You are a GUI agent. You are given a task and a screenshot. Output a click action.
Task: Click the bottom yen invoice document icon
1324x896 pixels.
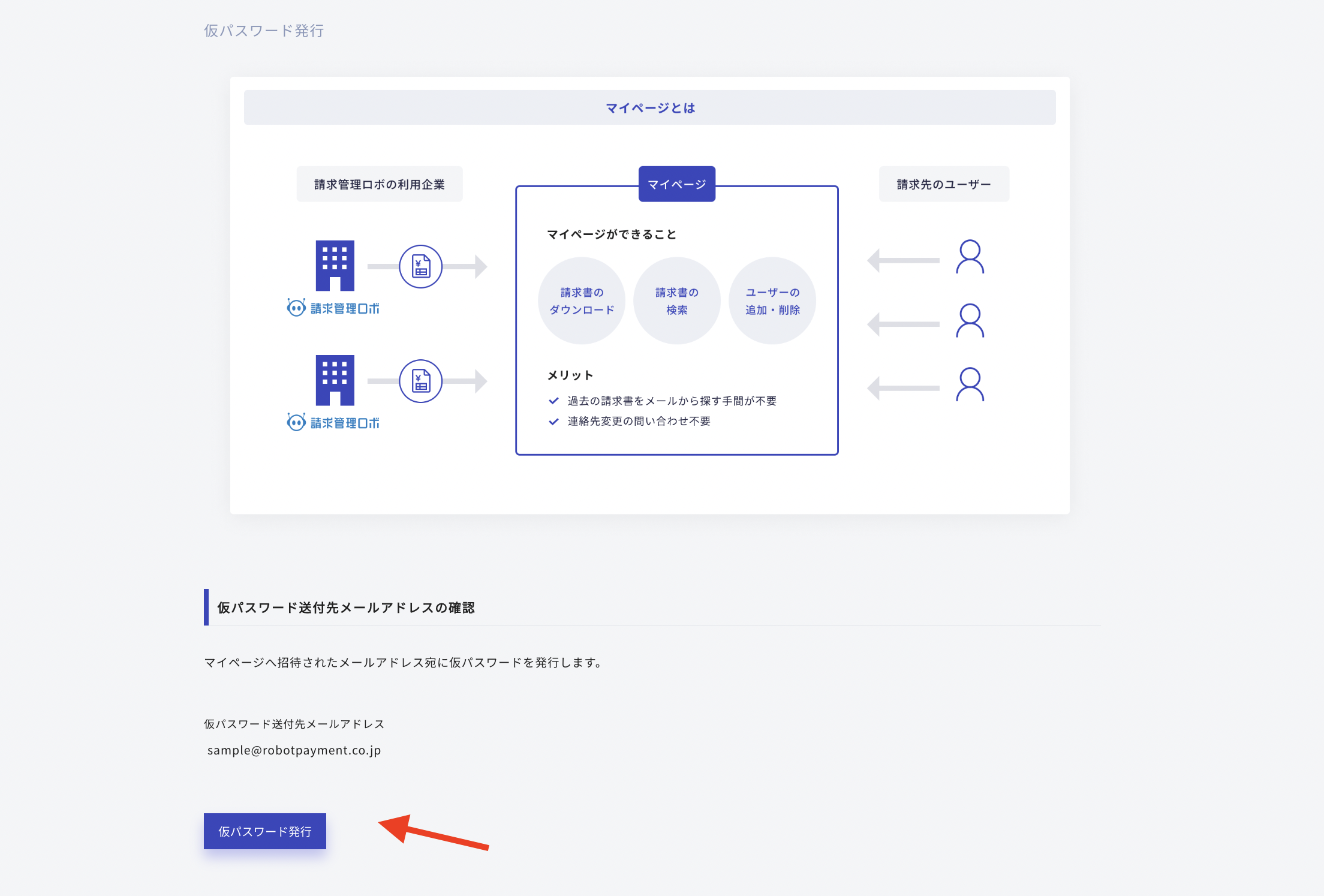click(421, 381)
